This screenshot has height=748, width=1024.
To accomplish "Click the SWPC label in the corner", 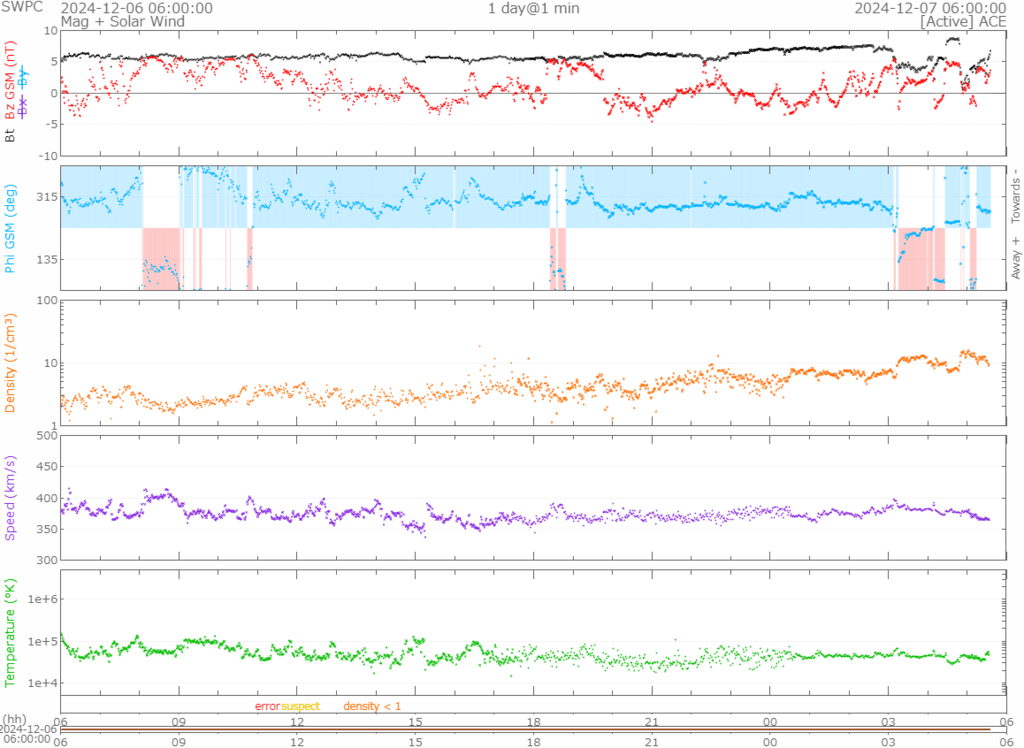I will tap(21, 8).
